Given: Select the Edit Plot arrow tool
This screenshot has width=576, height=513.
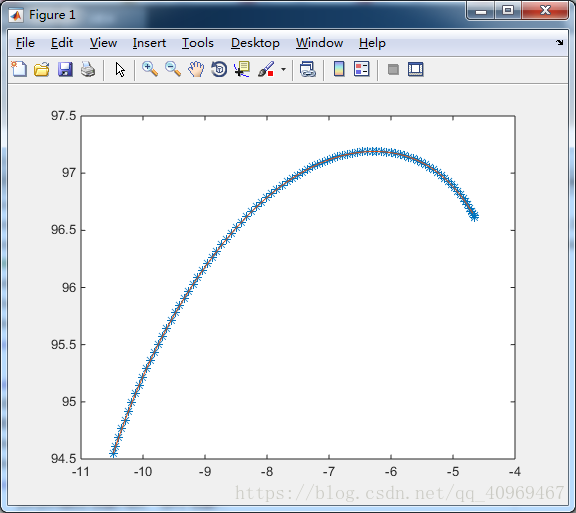Looking at the screenshot, I should [x=120, y=69].
